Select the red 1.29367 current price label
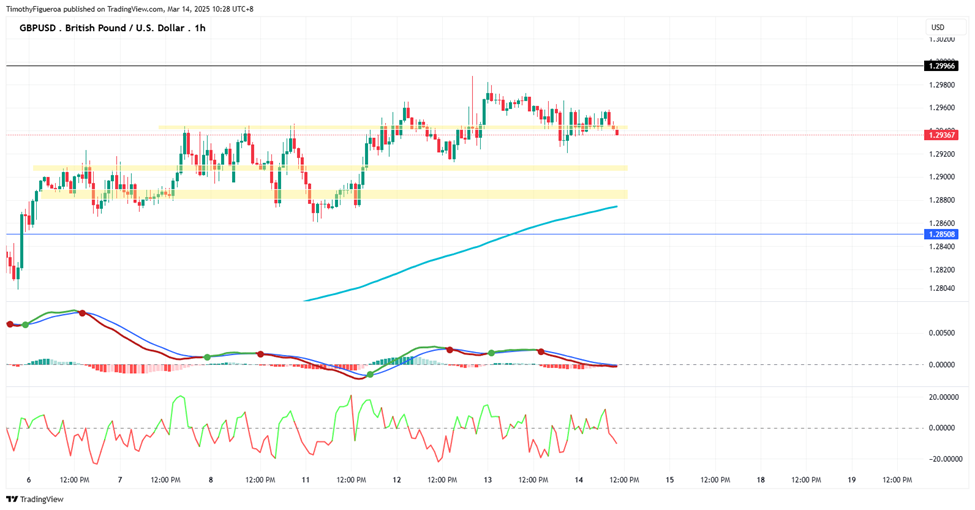The width and height of the screenshot is (975, 510). pos(941,135)
